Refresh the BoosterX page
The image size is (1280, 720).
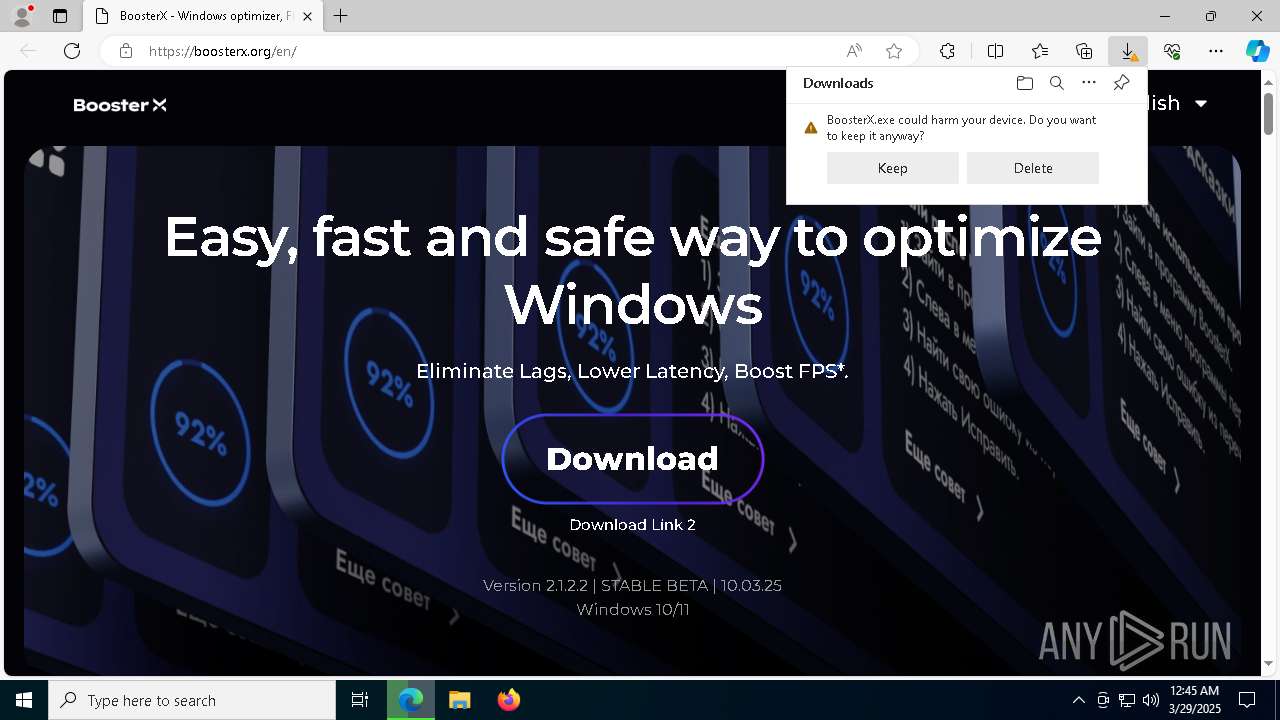[72, 51]
